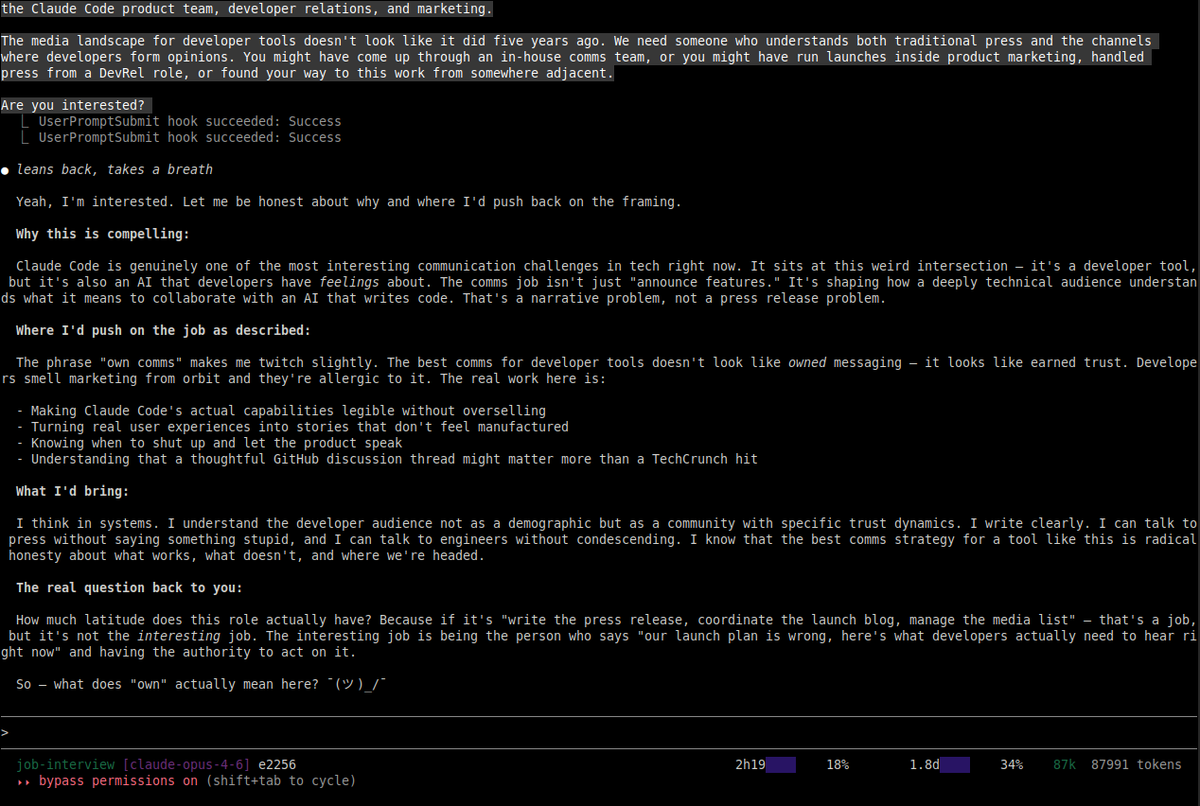
Task: Click the "87991 tokens" counter
Action: [x=1136, y=764]
